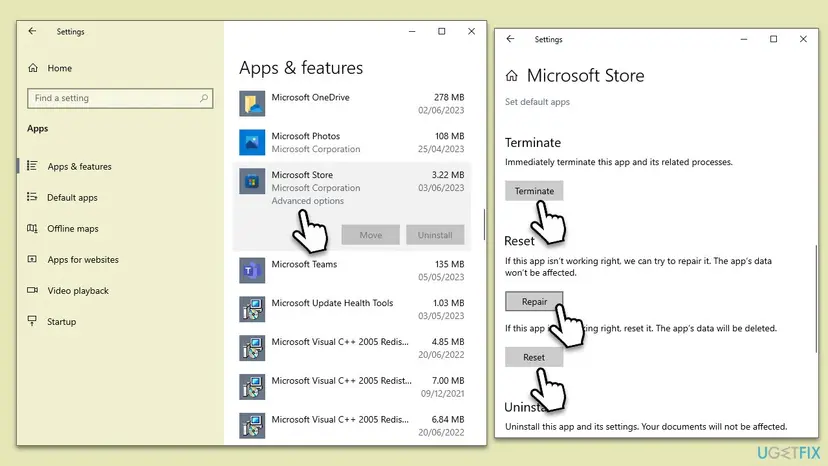The image size is (828, 466).
Task: Click back arrow in Apps & features window
Action: 32,31
